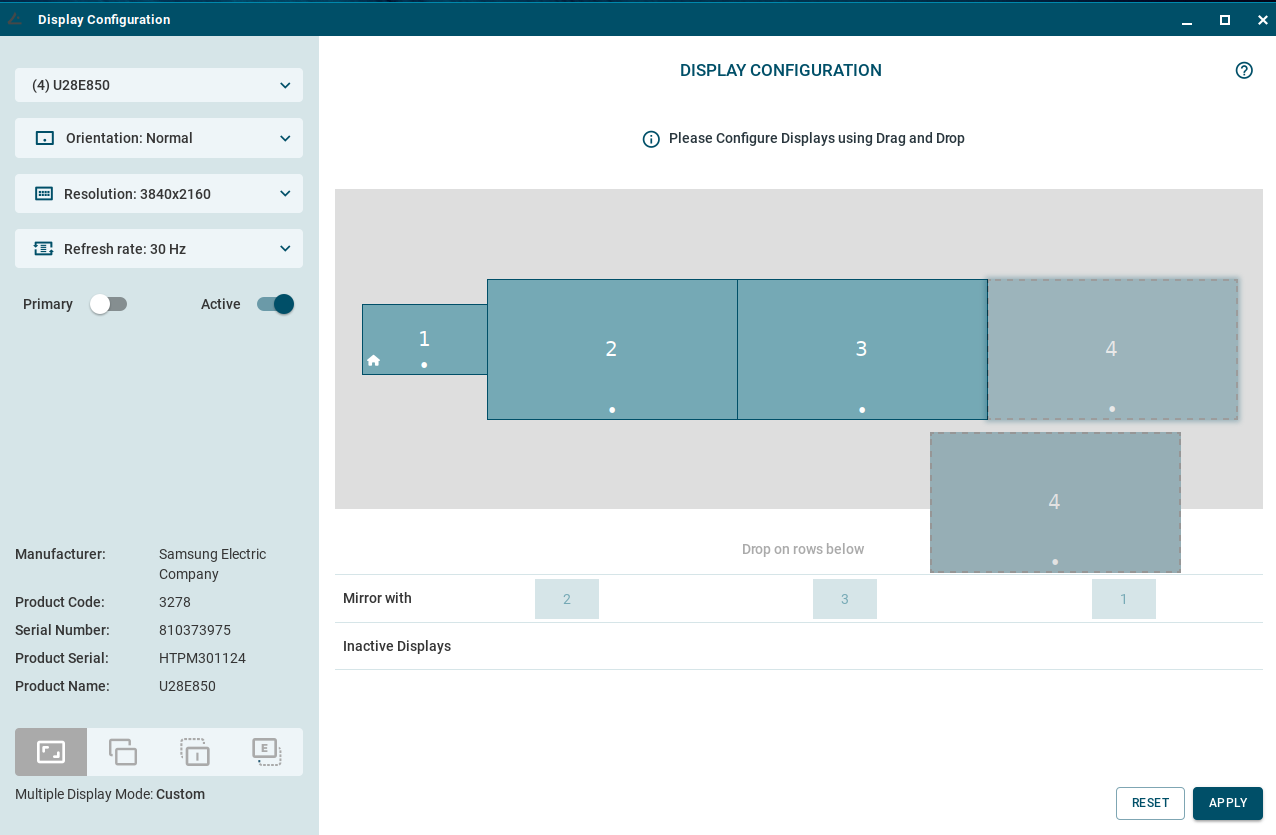Open the Resolution: 3840x2160 dropdown
This screenshot has width=1276, height=835.
point(159,194)
